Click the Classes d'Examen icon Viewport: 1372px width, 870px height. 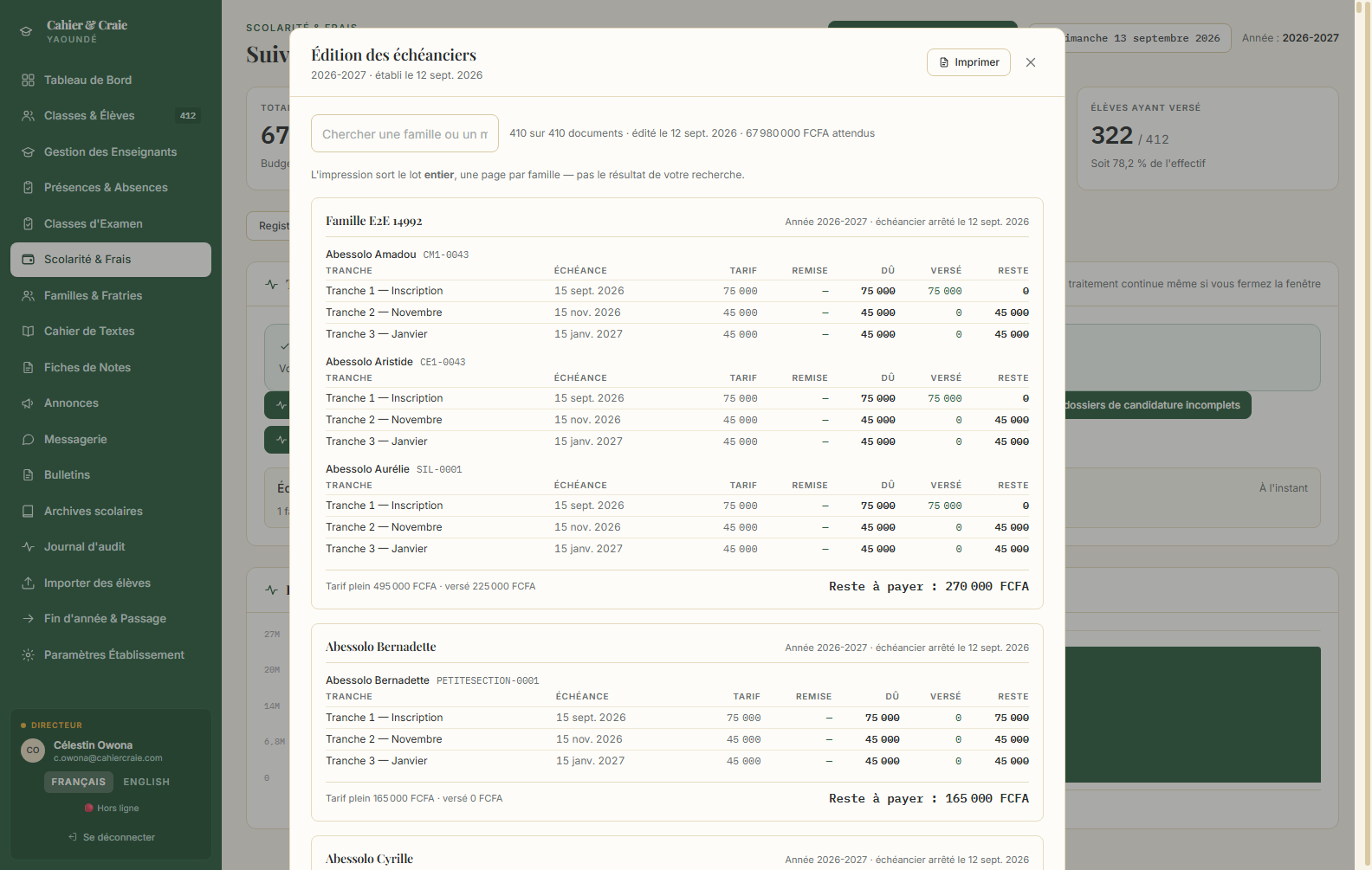28,223
